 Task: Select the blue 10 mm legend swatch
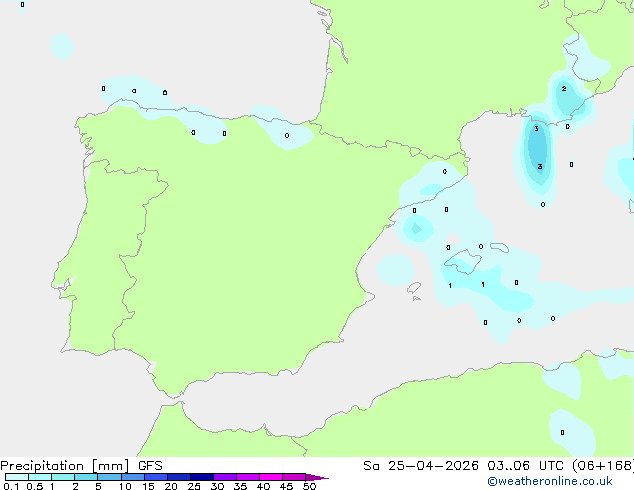[132, 478]
